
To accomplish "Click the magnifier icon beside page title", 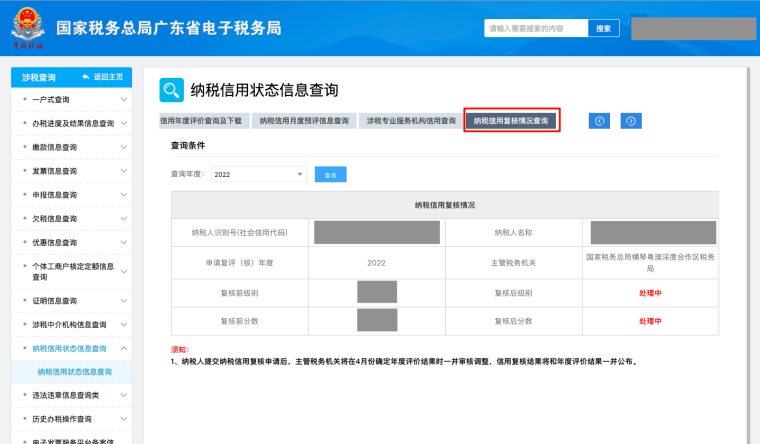I will 172,90.
